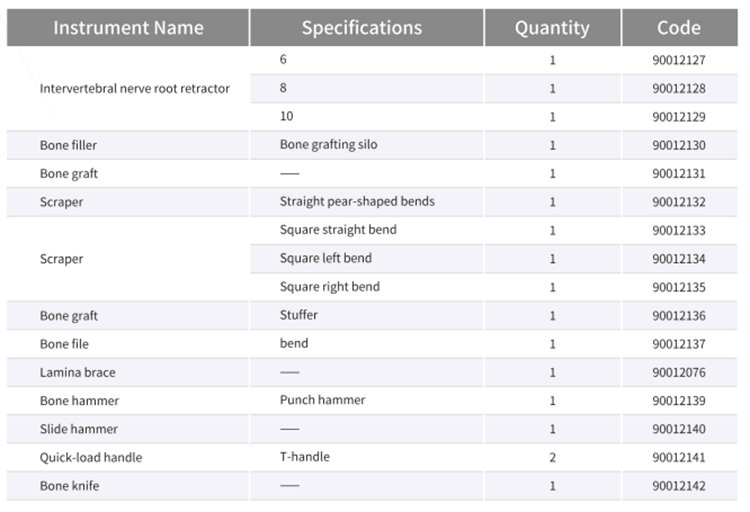
Task: Select the Bone grafting silo specification
Action: click(x=328, y=145)
